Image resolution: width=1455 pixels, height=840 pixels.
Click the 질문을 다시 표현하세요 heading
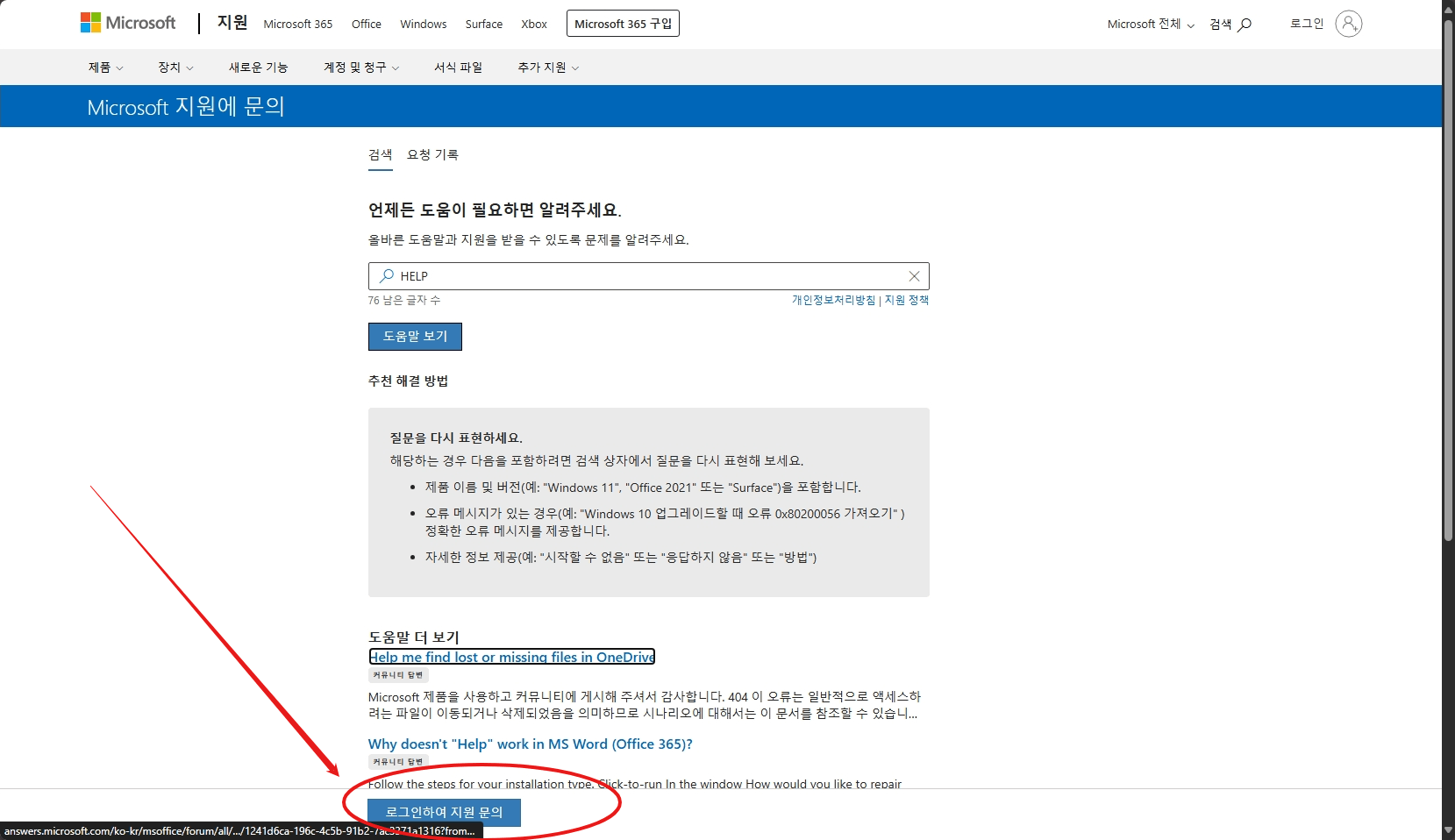[x=456, y=438]
